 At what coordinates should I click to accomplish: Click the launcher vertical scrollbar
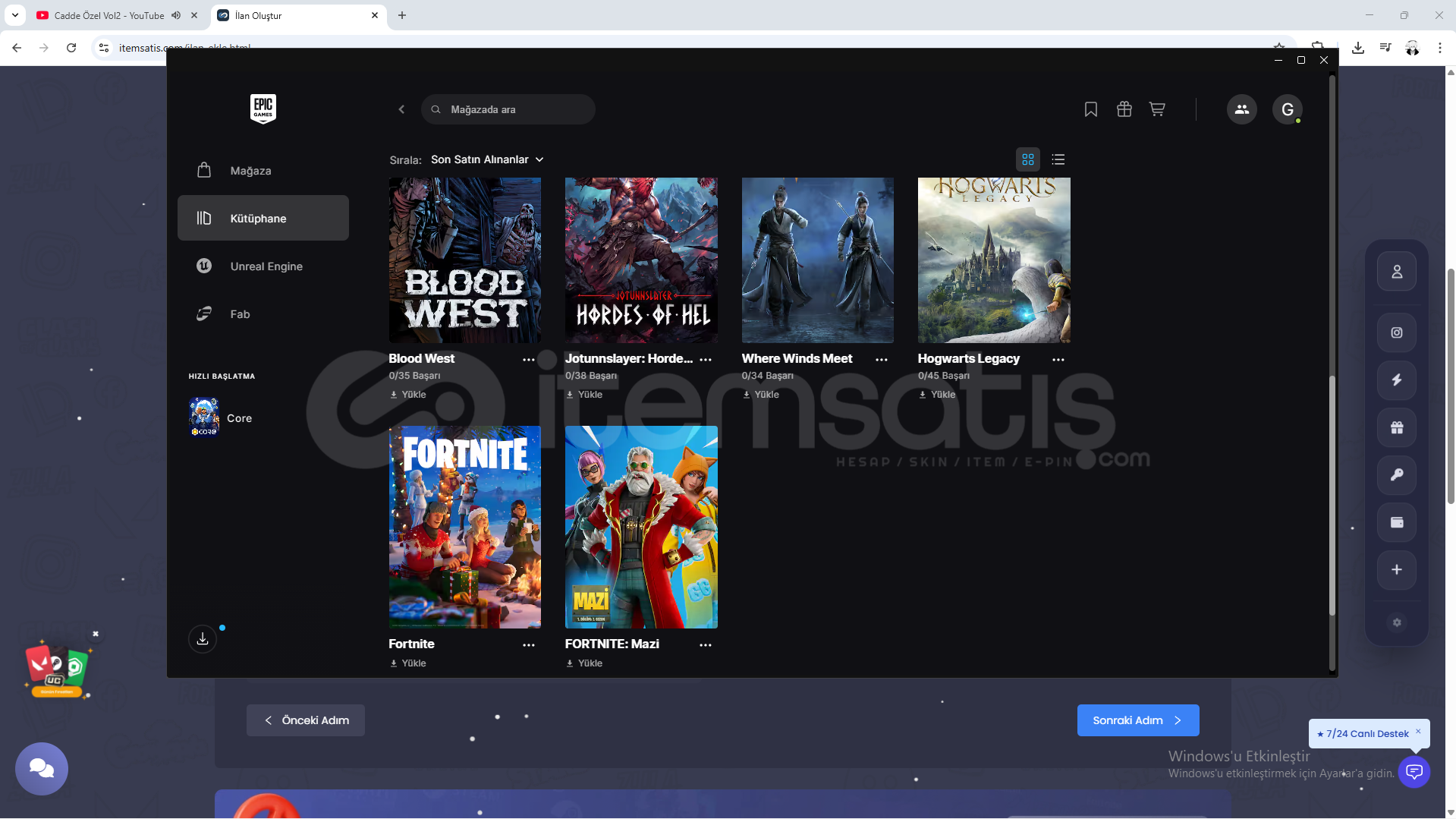[1332, 493]
